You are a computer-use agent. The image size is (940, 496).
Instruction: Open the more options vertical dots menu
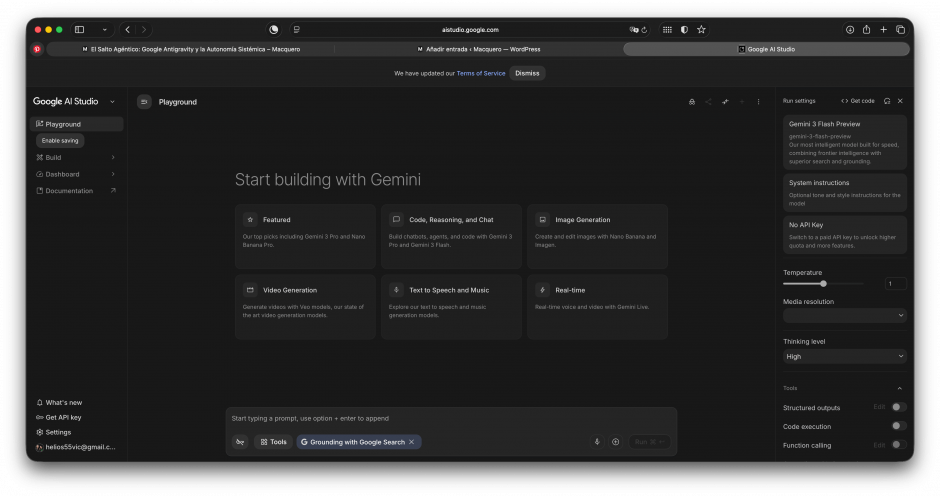(x=758, y=102)
